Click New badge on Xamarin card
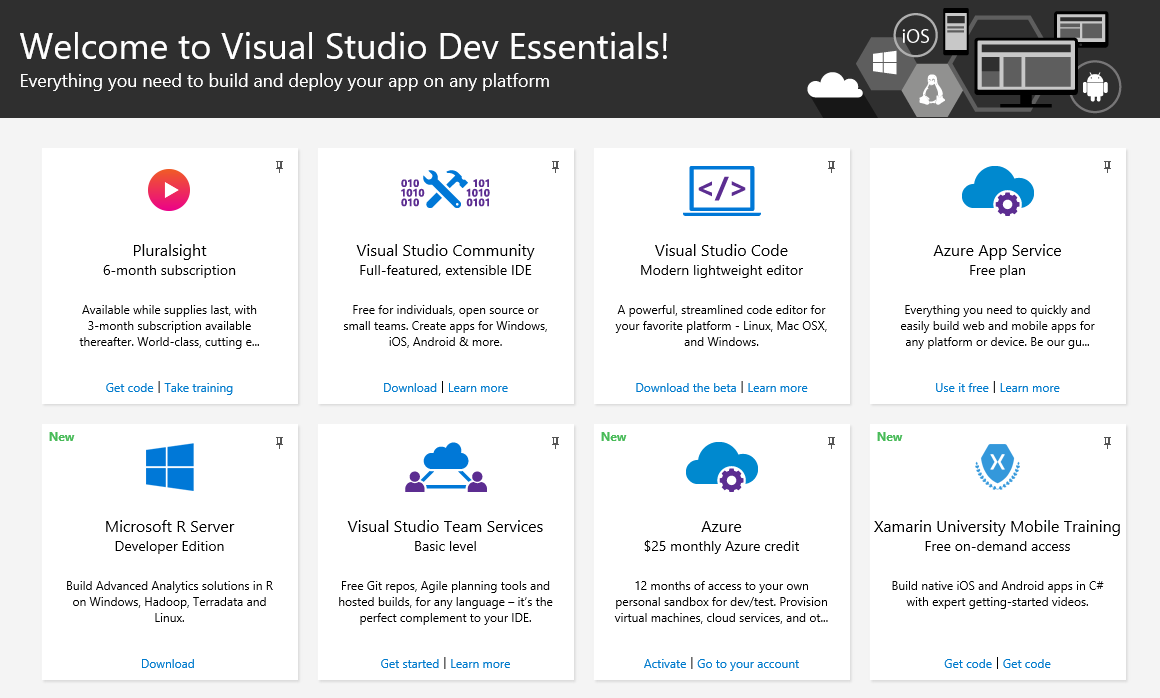1160x698 pixels. point(889,437)
